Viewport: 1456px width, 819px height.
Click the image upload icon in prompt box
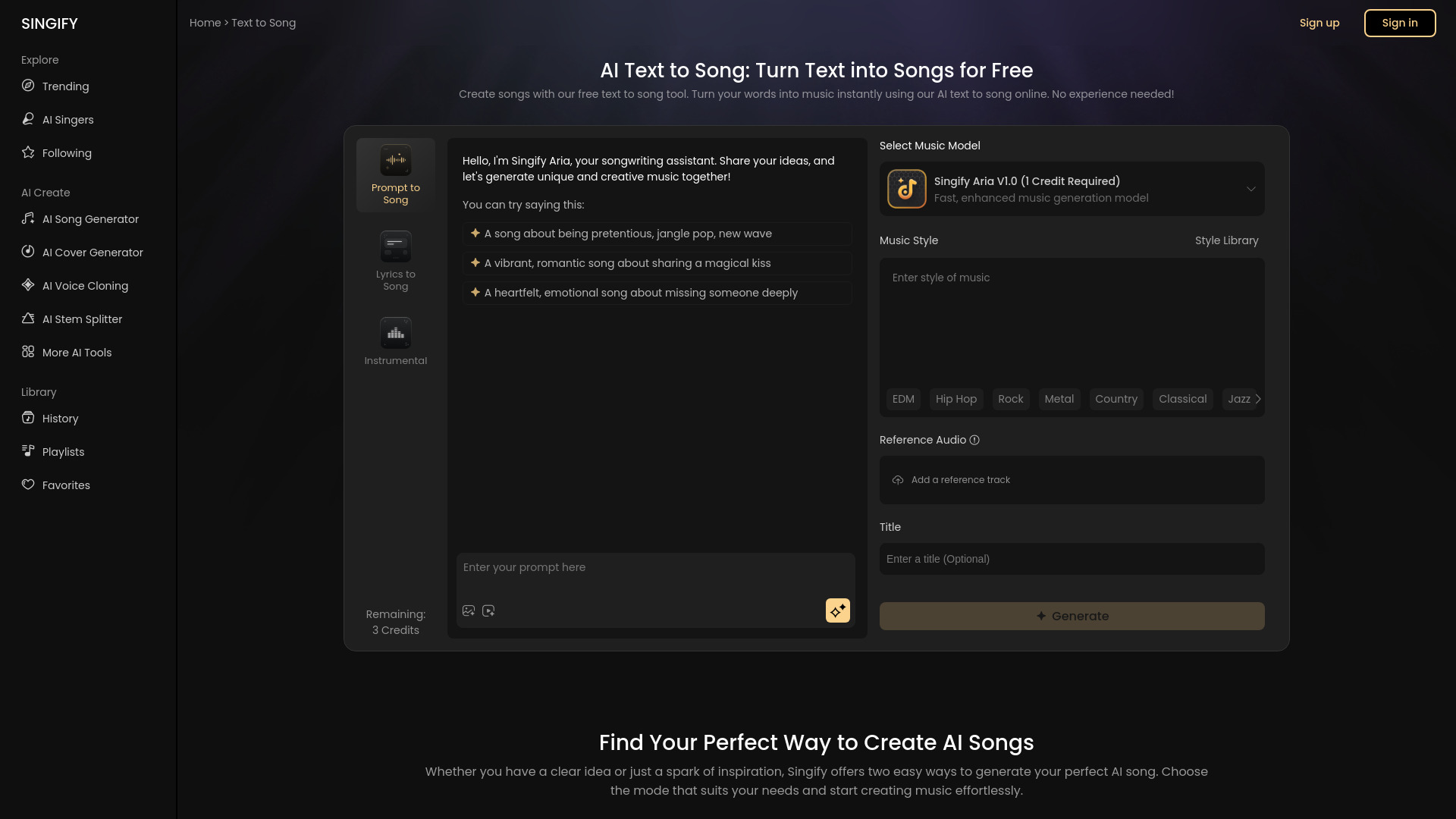[469, 610]
